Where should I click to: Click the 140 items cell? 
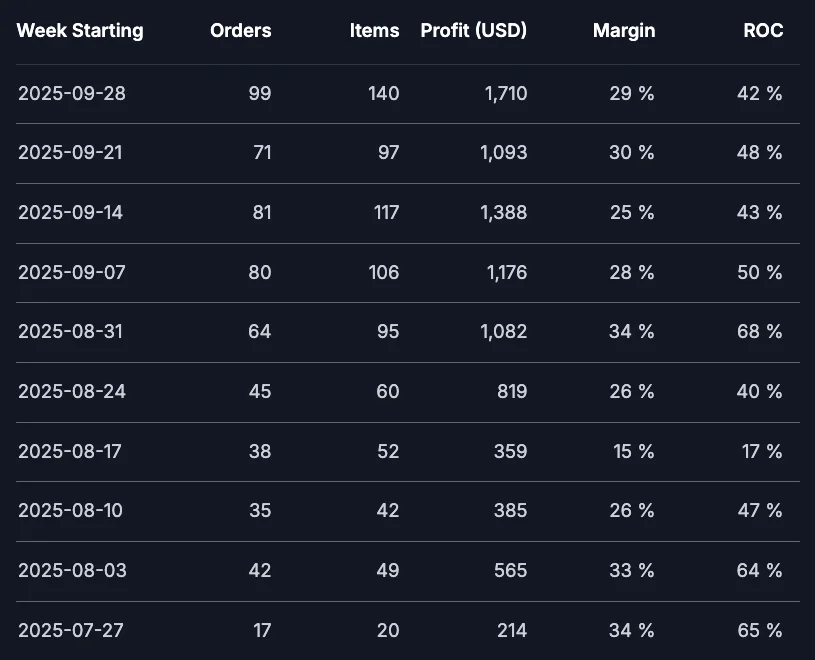[x=382, y=93]
